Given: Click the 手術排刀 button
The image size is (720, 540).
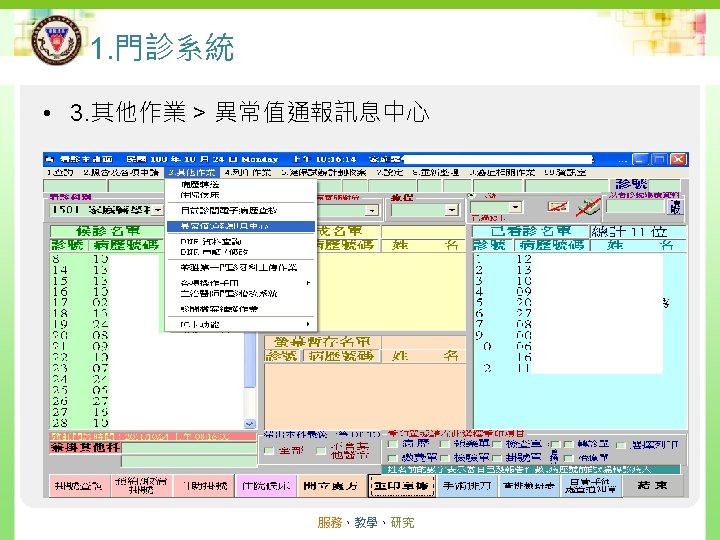Looking at the screenshot, I should 467,485.
